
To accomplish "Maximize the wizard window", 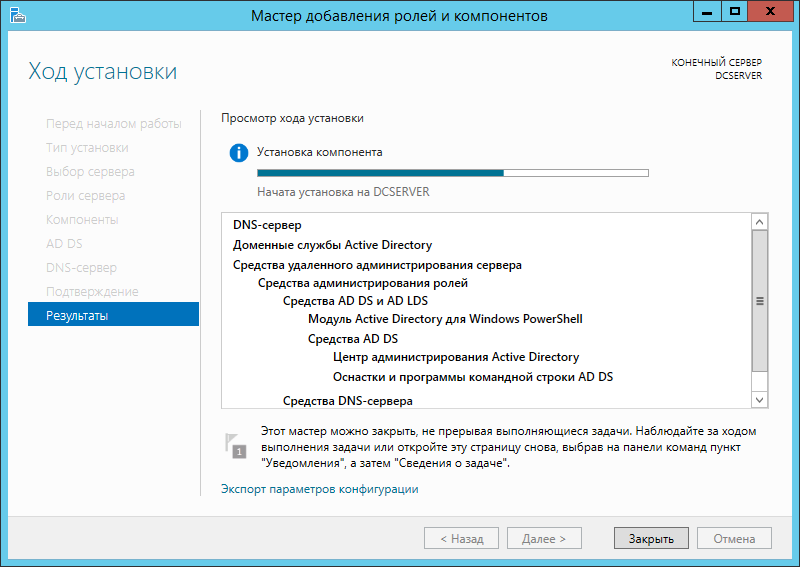I will pyautogui.click(x=735, y=11).
